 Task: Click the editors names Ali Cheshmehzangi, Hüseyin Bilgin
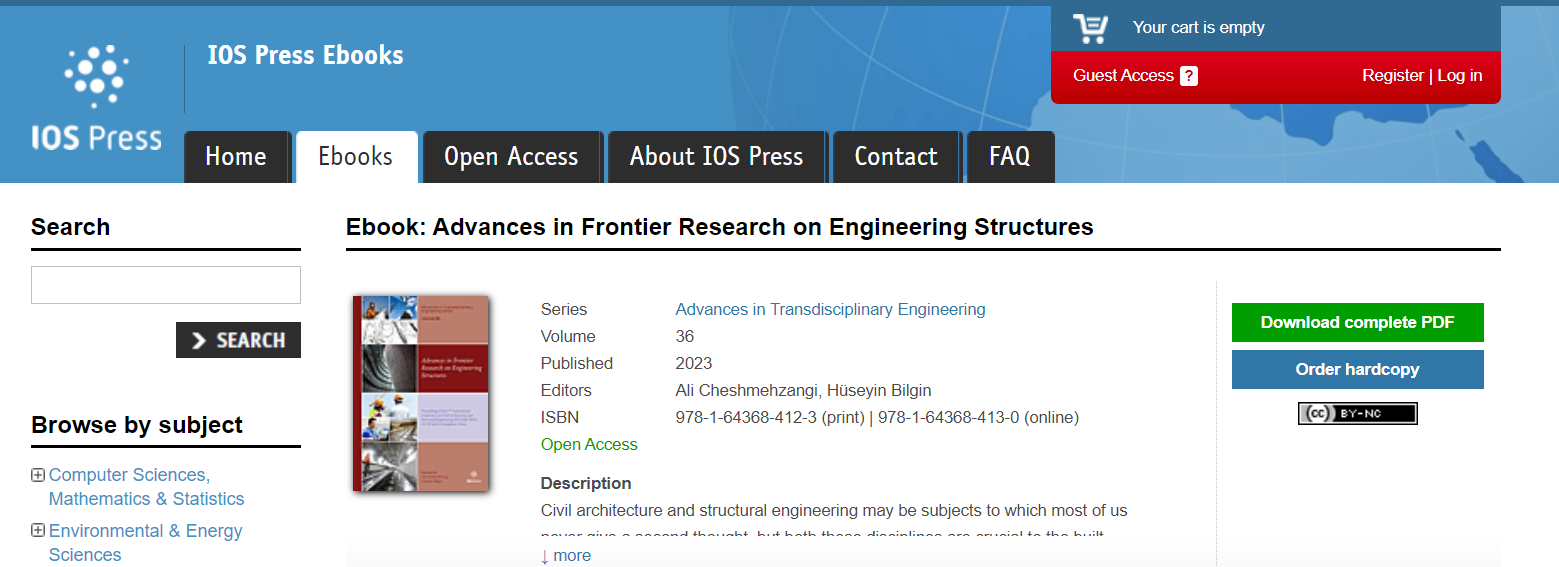pyautogui.click(x=803, y=390)
